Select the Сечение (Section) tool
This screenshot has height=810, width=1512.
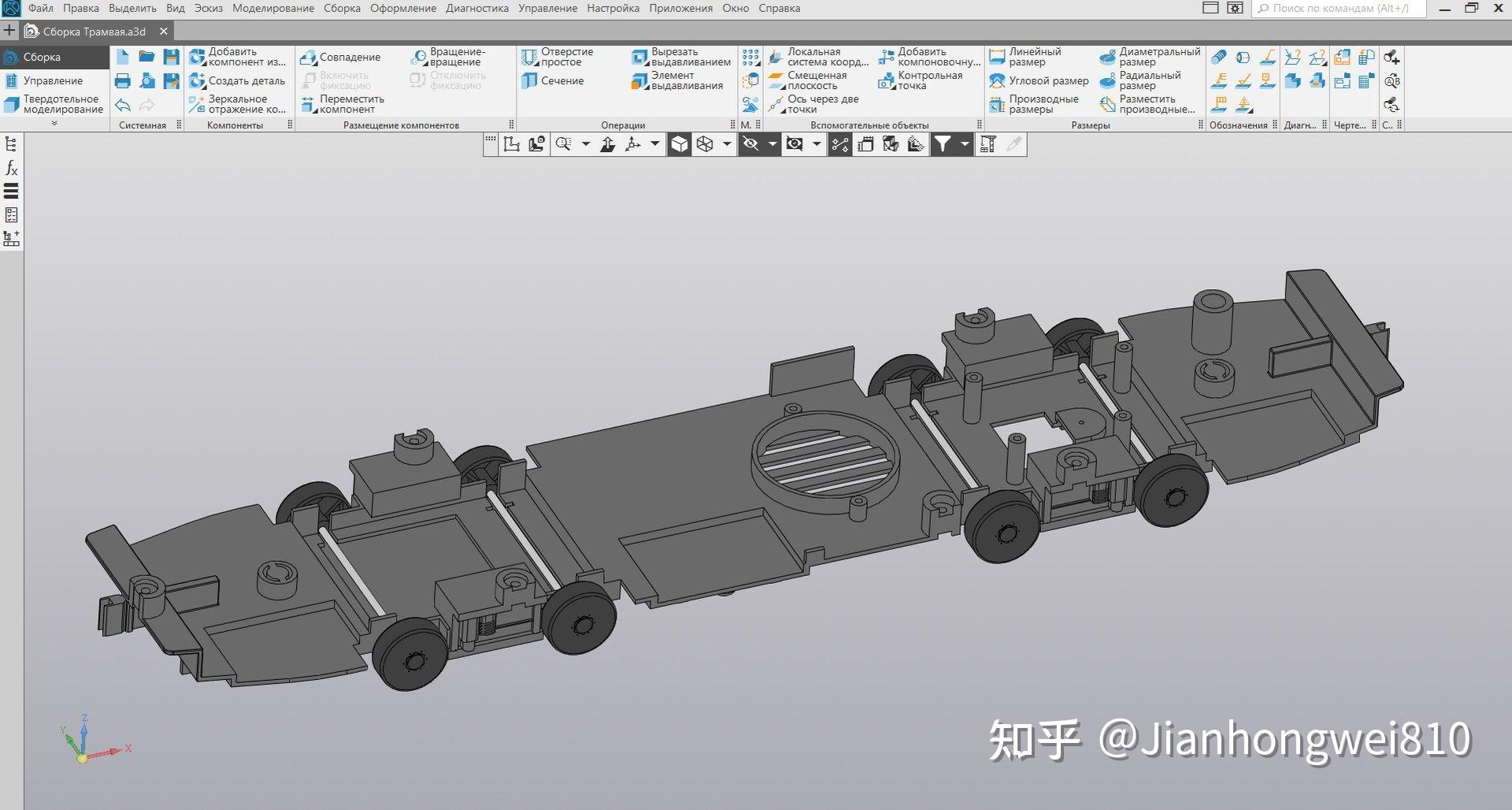pos(557,80)
